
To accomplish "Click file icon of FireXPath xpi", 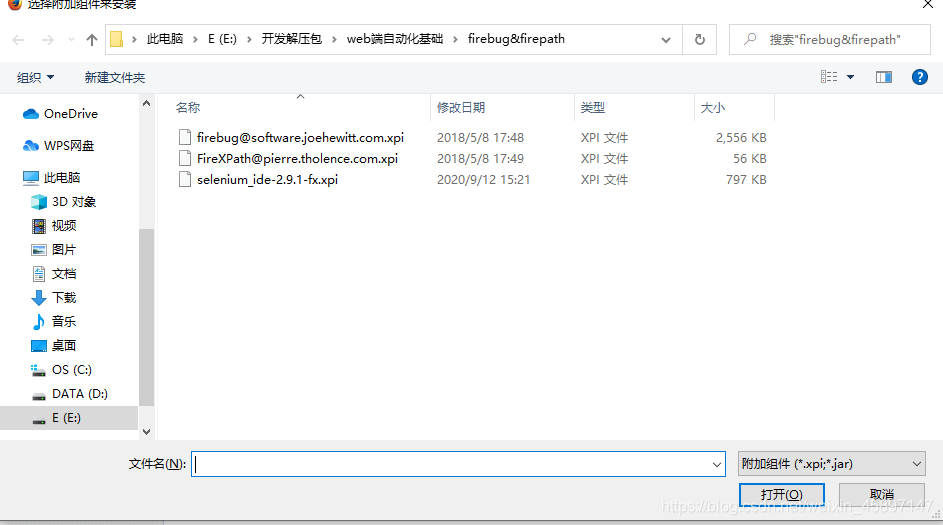I will [185, 158].
